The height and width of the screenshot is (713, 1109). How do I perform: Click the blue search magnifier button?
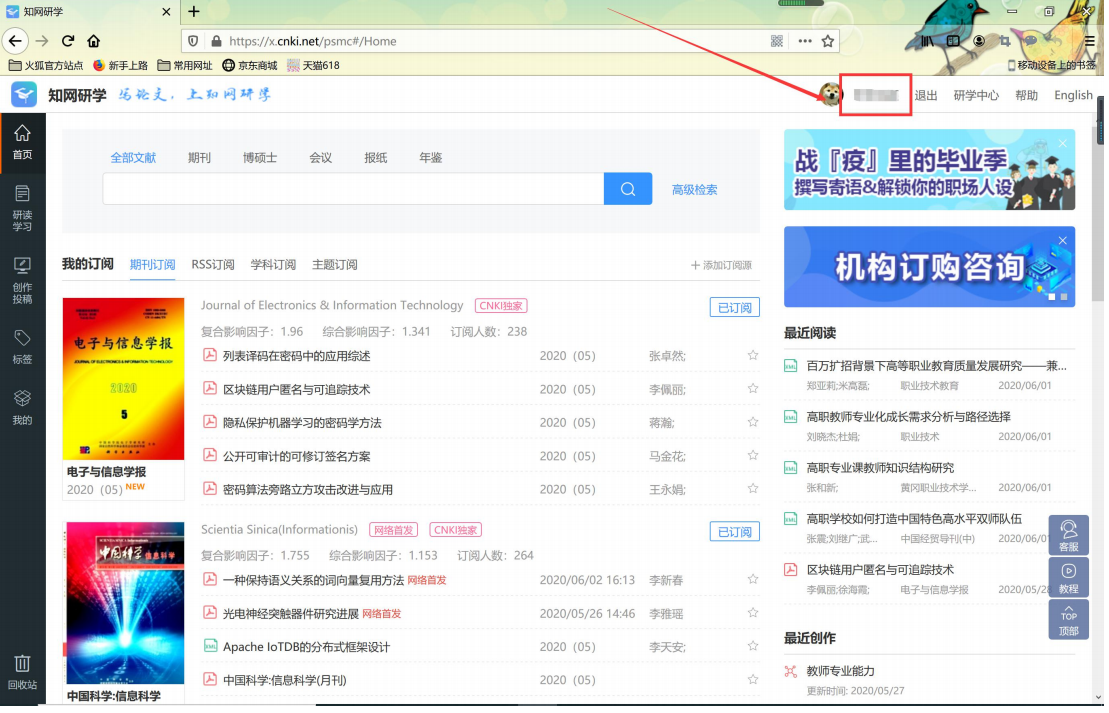click(x=627, y=189)
